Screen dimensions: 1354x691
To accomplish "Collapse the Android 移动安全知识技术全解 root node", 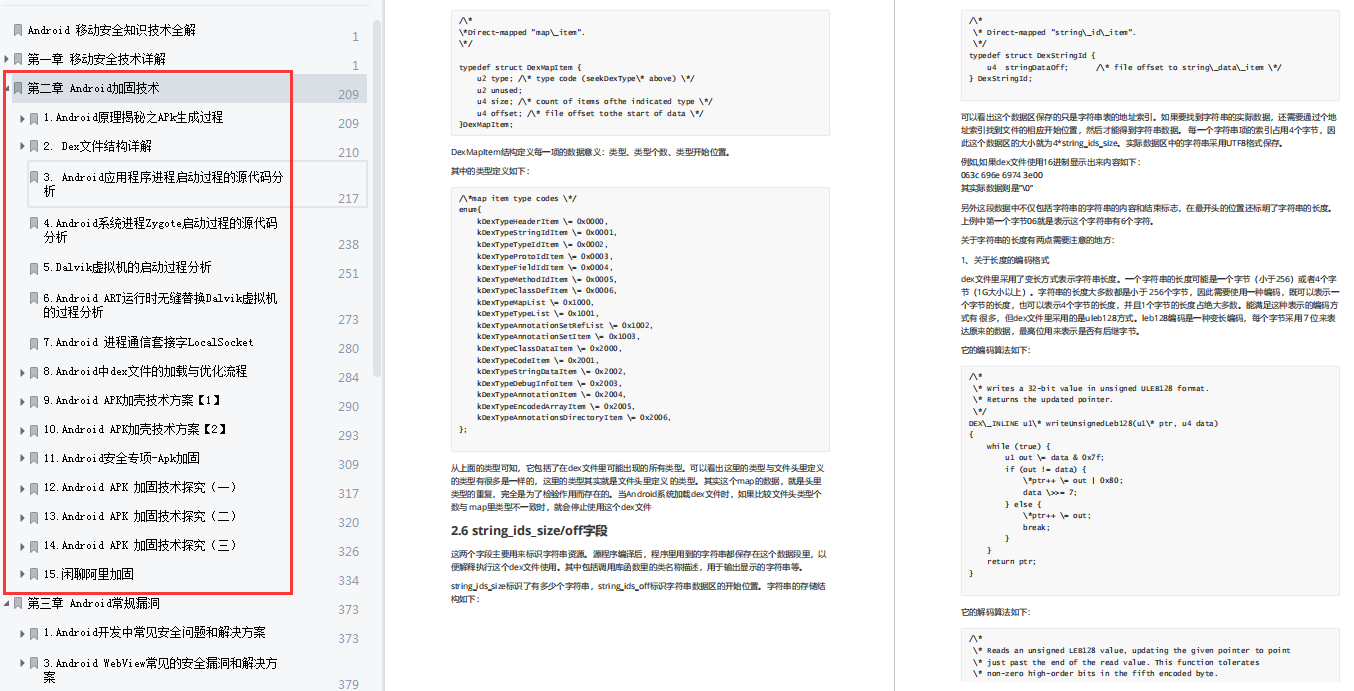I will [x=6, y=29].
